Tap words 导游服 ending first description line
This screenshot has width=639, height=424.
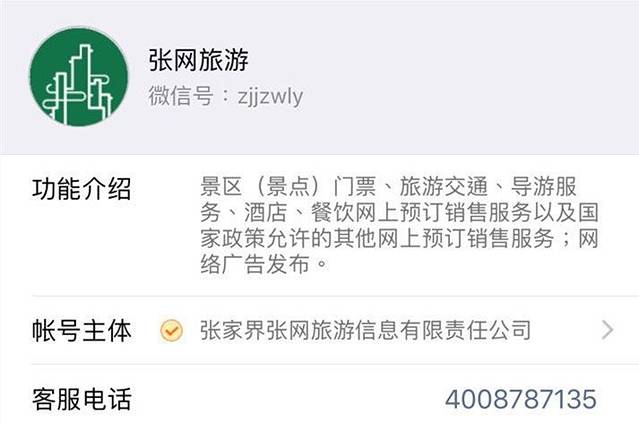[543, 187]
